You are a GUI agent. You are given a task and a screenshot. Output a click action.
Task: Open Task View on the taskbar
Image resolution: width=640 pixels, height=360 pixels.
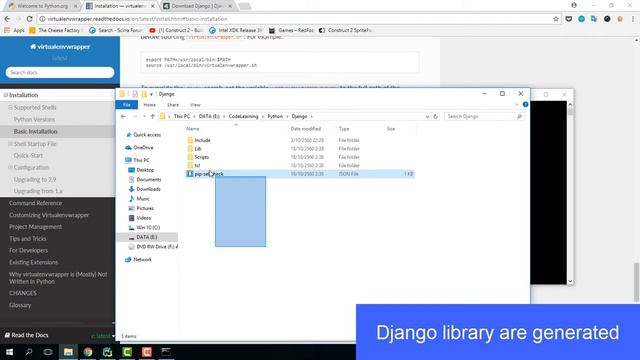pos(48,352)
